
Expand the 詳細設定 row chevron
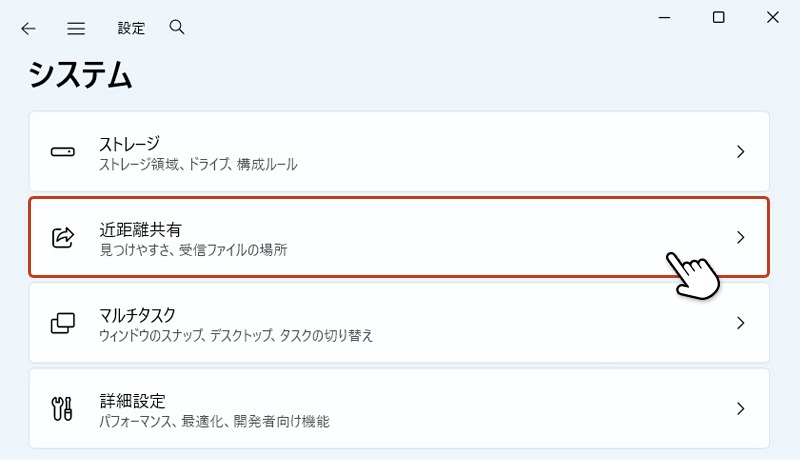740,409
